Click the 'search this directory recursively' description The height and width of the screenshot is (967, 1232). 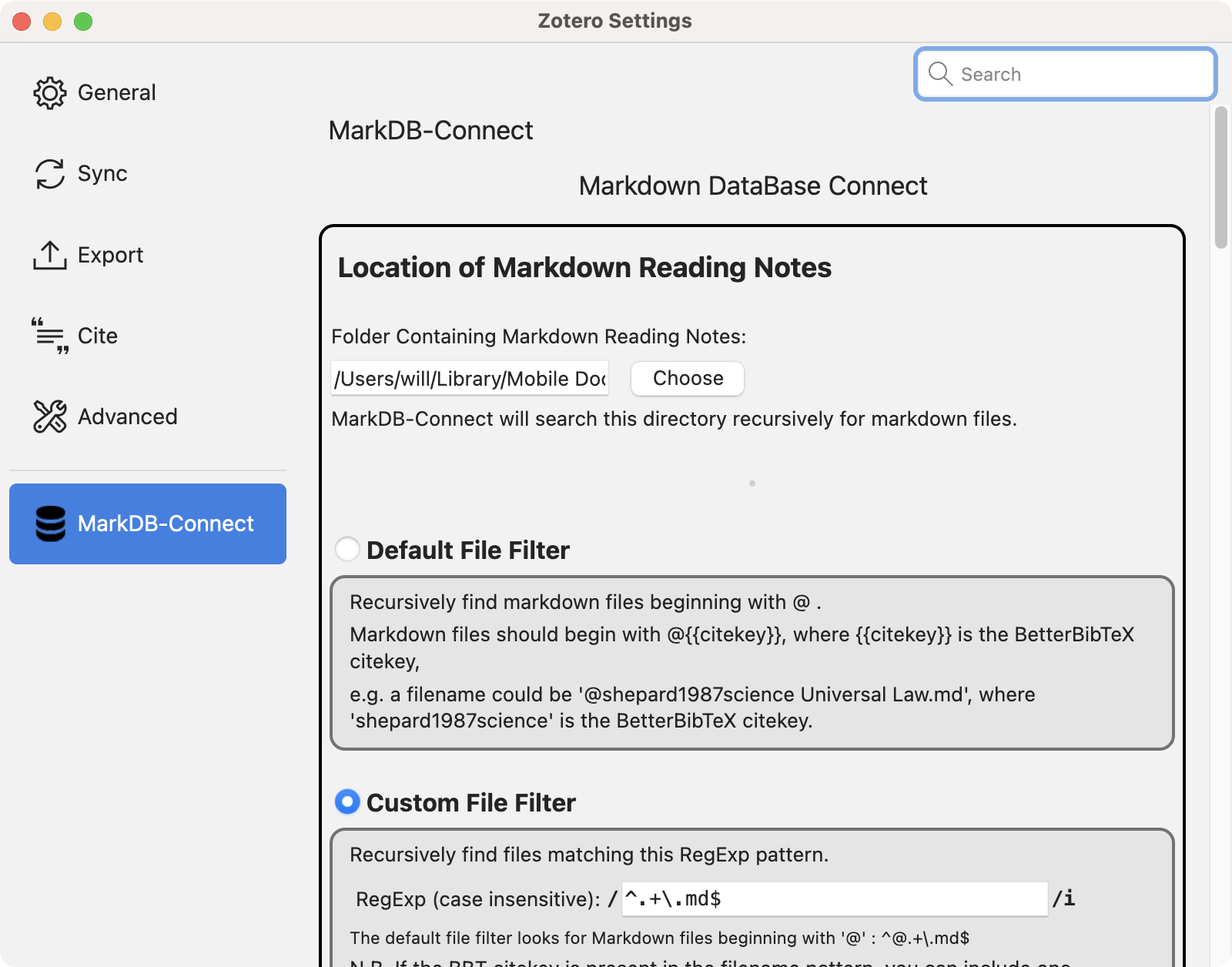(674, 419)
